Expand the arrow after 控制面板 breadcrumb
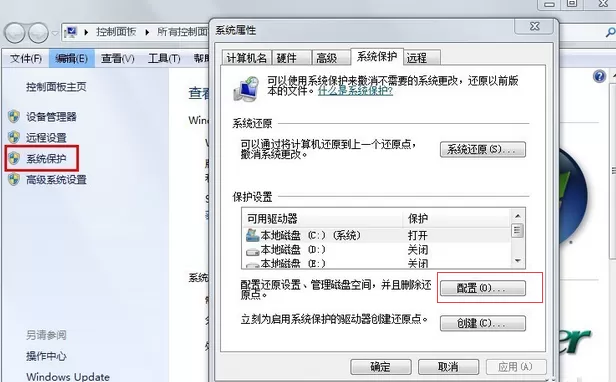616x382 pixels. pyautogui.click(x=147, y=32)
